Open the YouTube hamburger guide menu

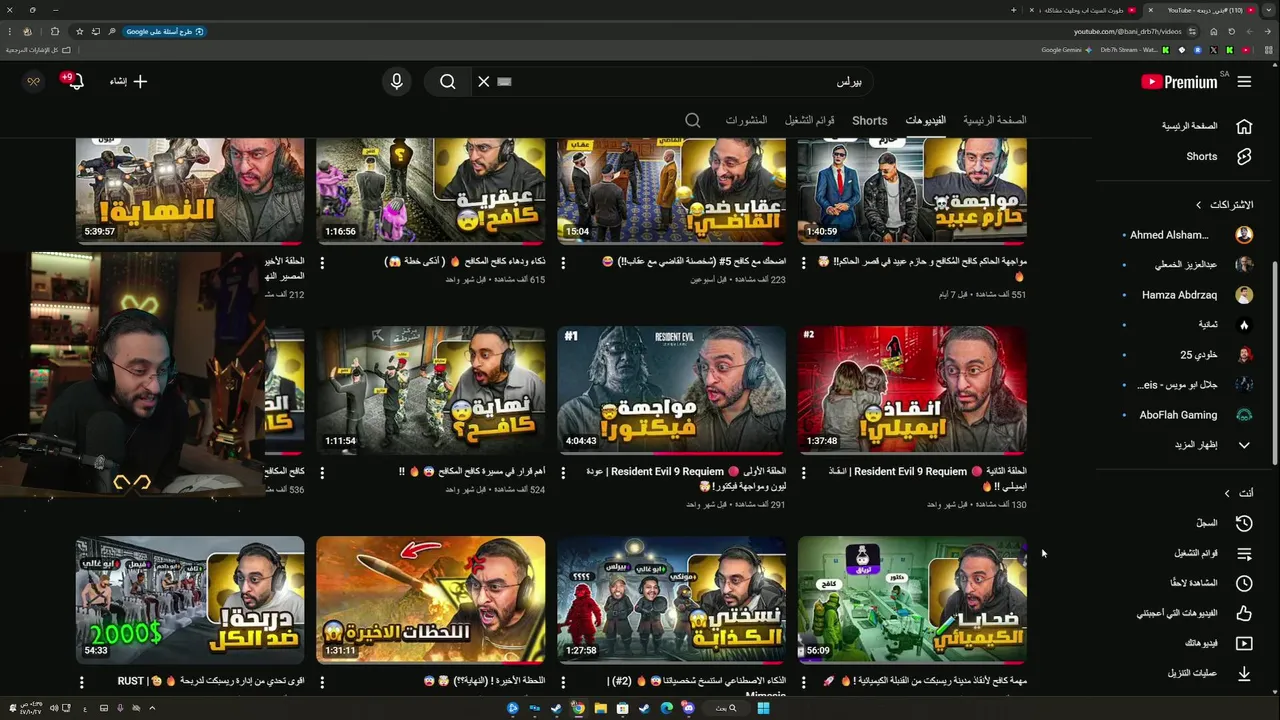coord(1244,82)
